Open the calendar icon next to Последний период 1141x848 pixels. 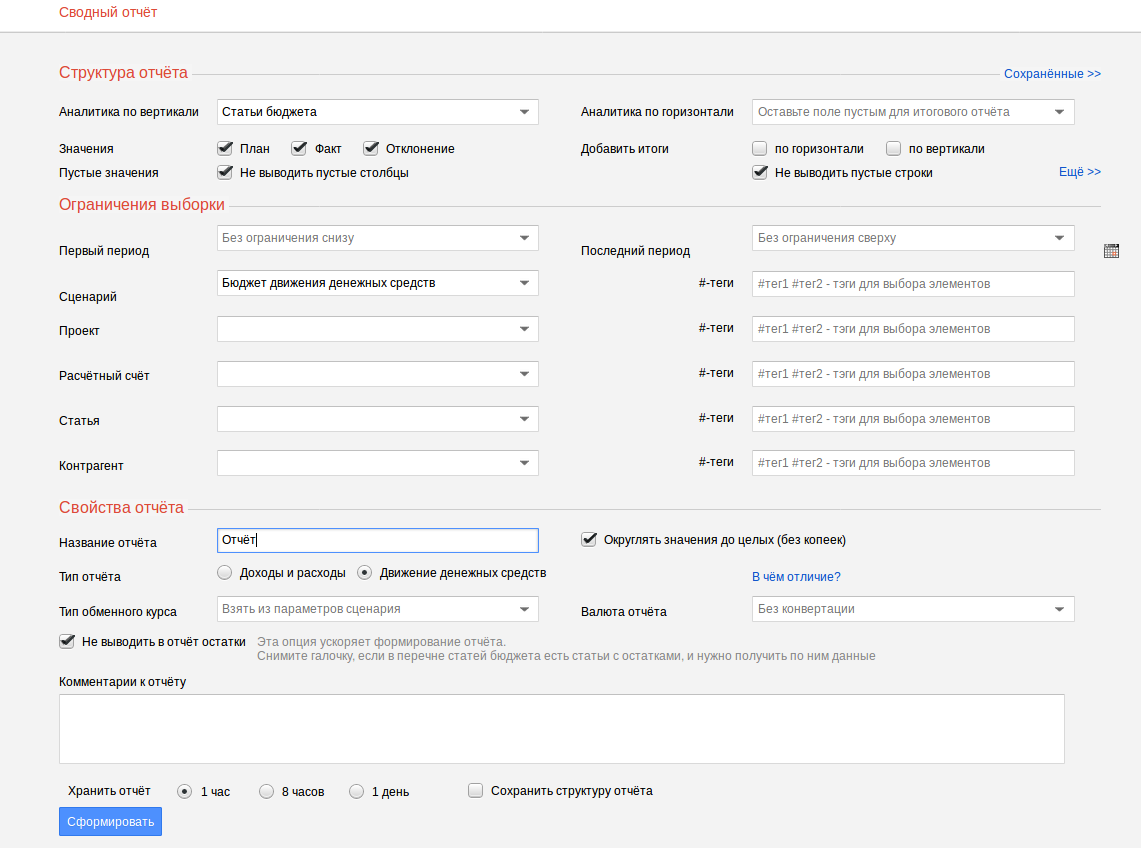pos(1111,251)
